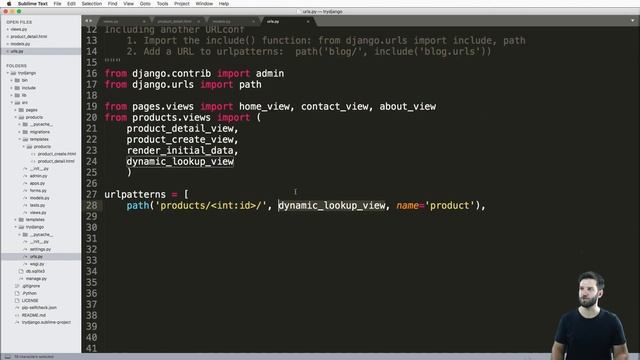Open forms.py in the sidebar tree
The width and height of the screenshot is (640, 360).
38,191
